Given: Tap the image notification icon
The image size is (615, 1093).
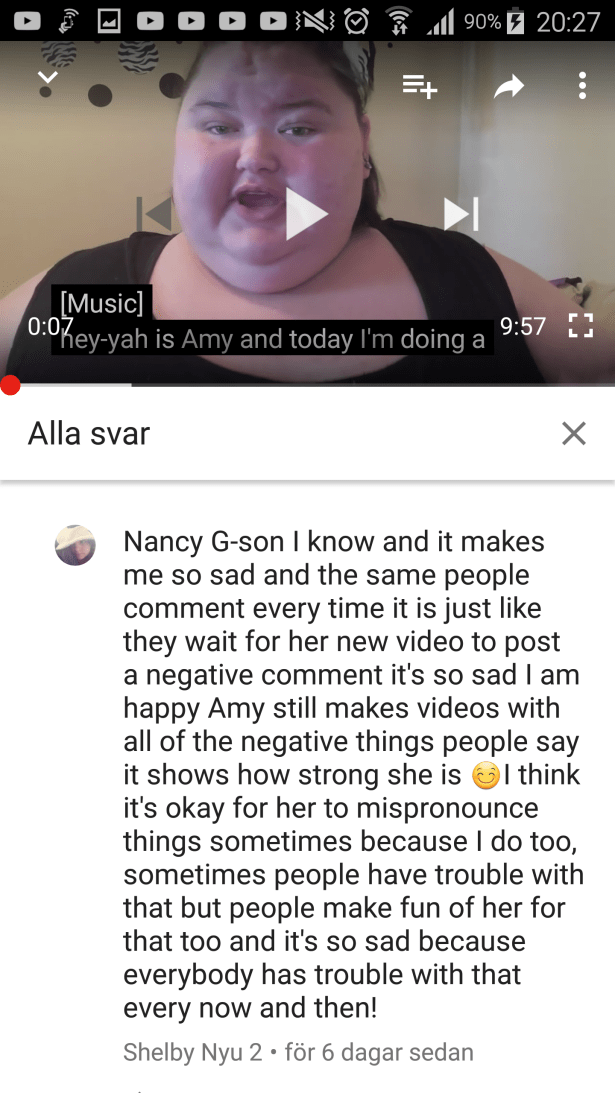Looking at the screenshot, I should tap(108, 21).
